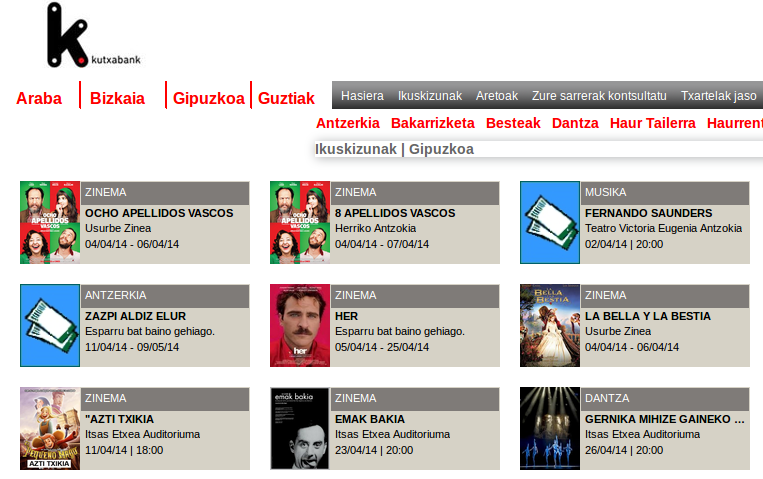763x479 pixels.
Task: Open the Aretoak menu item
Action: [x=496, y=96]
